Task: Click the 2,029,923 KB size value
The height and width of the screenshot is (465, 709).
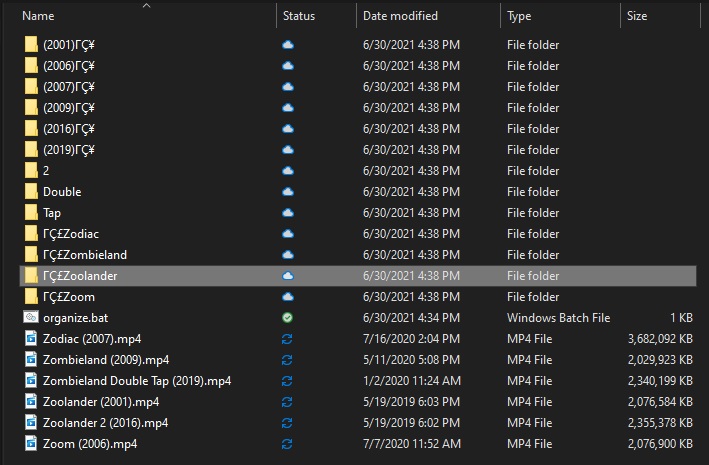Action: 660,360
